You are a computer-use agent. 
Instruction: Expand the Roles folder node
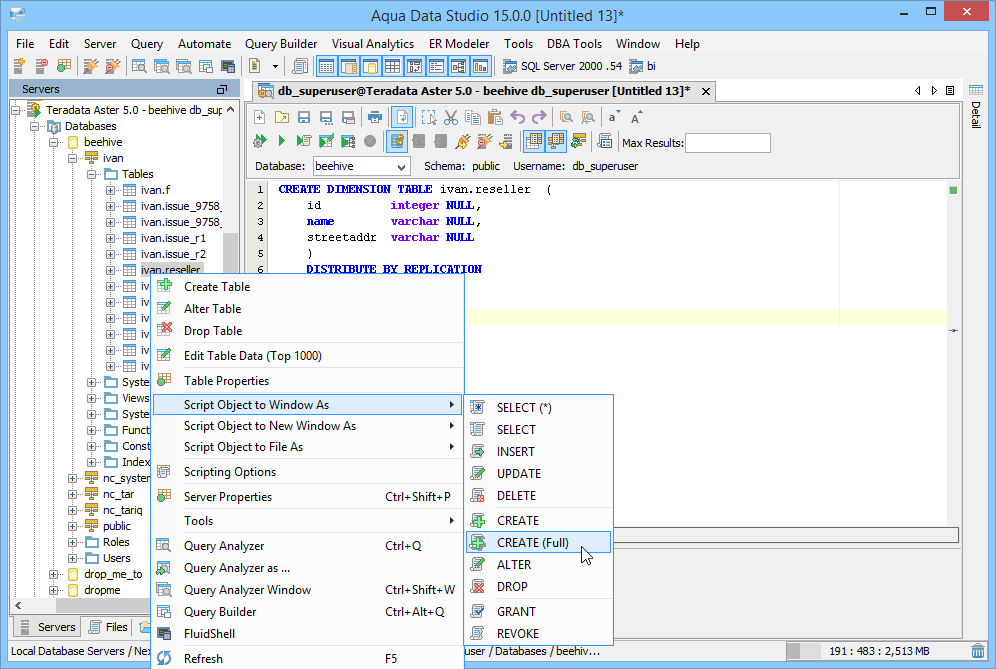pyautogui.click(x=72, y=542)
